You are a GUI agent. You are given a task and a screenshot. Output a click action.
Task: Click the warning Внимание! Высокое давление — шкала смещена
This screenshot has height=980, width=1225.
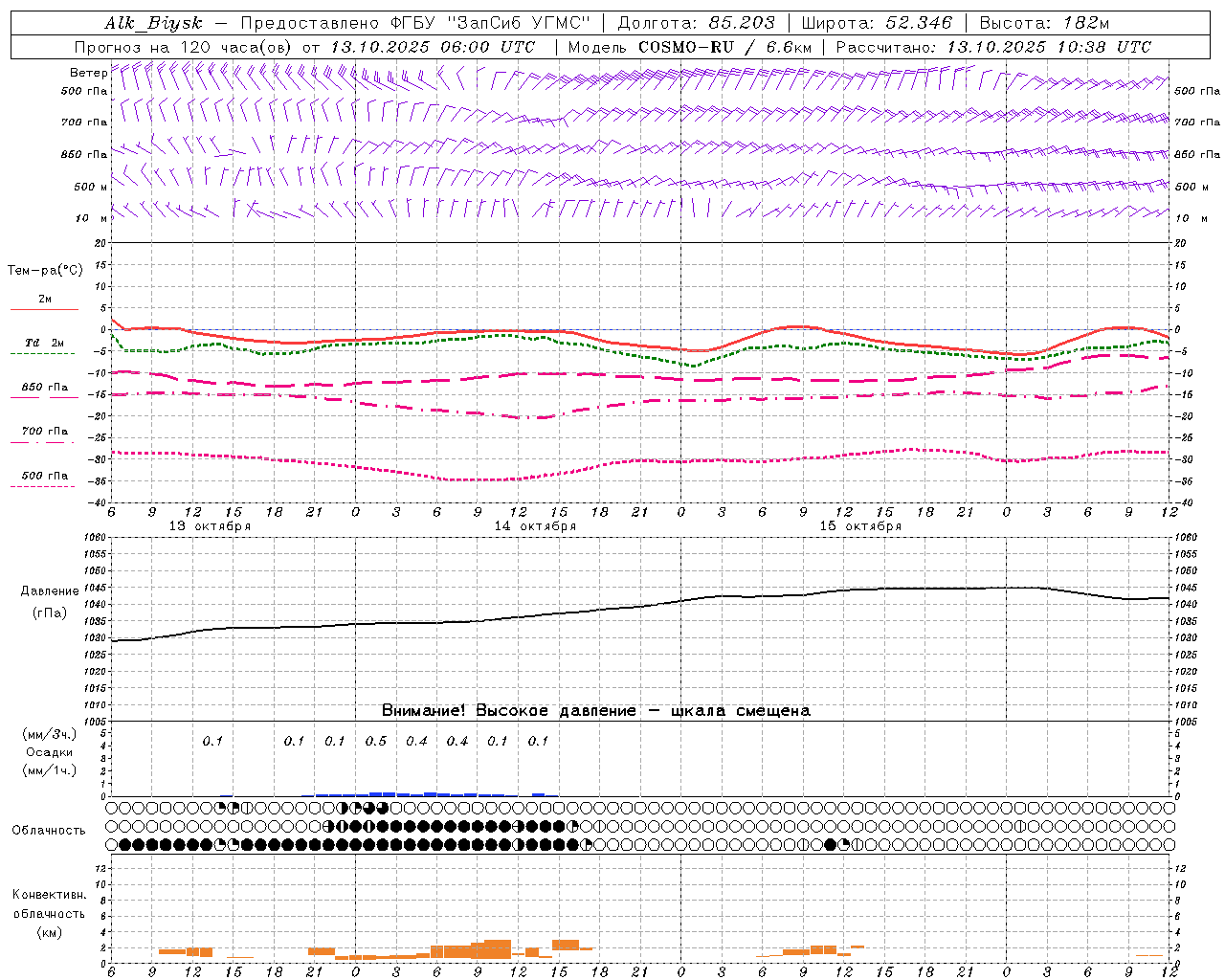pos(596,710)
